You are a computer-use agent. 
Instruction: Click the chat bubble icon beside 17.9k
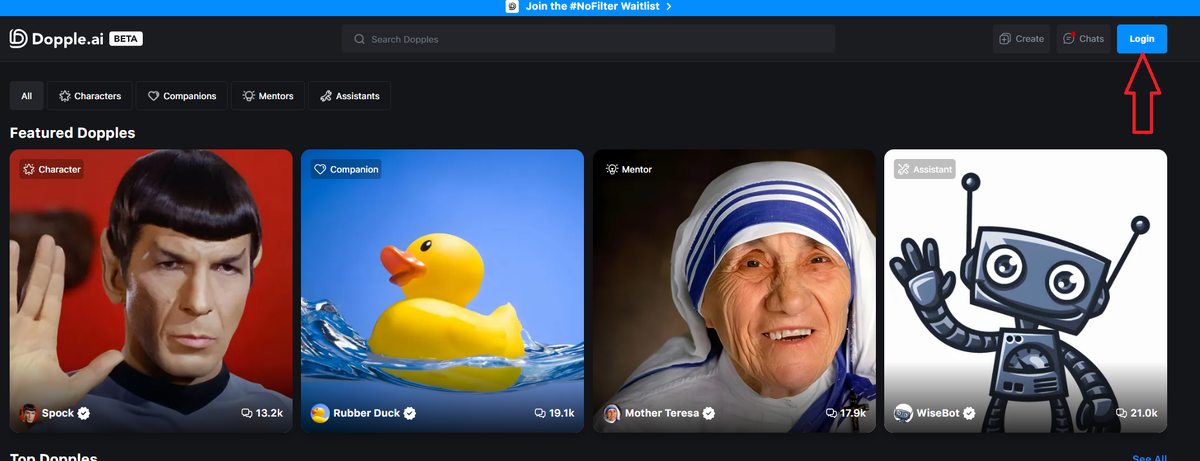coord(832,413)
